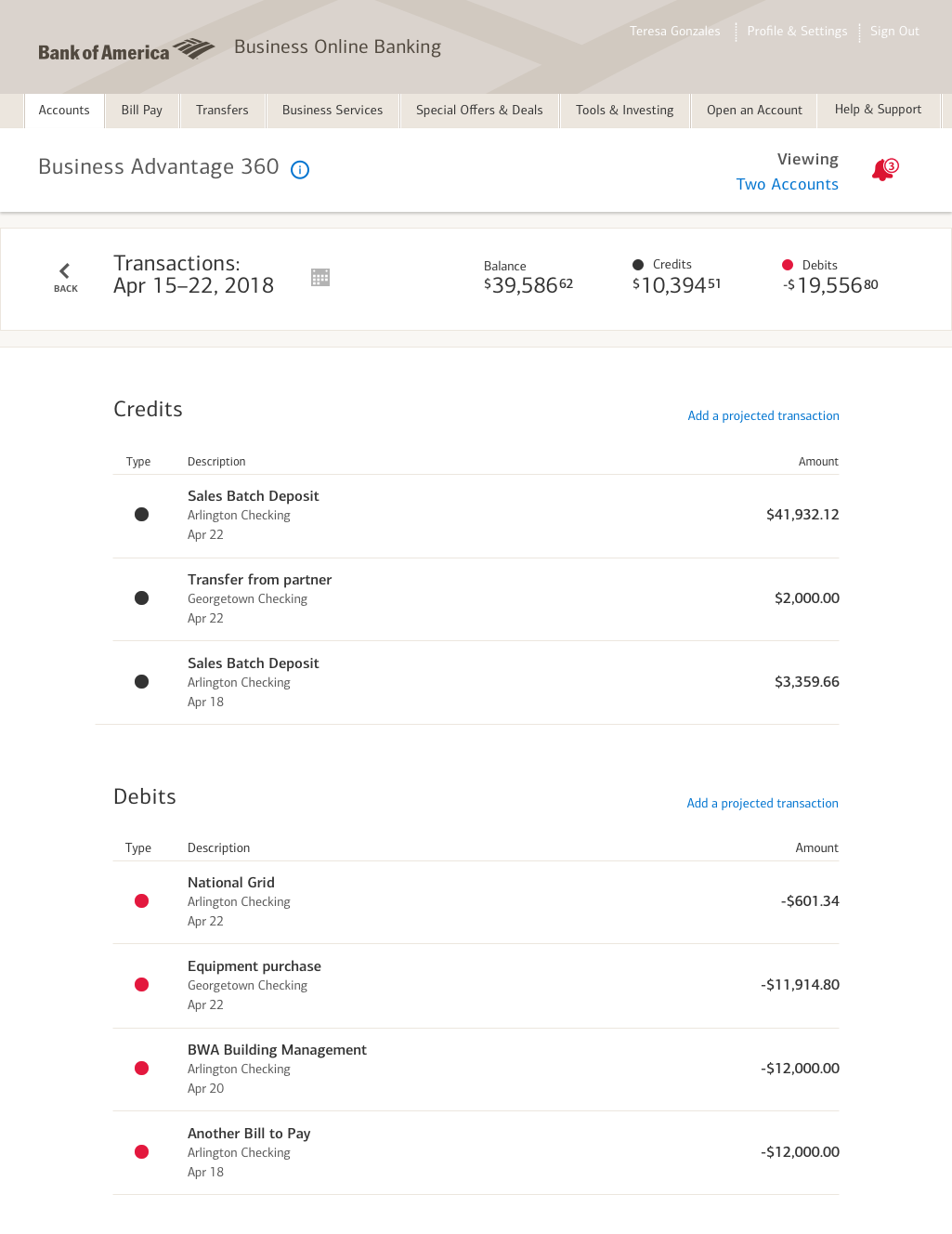Image resolution: width=952 pixels, height=1234 pixels.
Task: Select the Tools & Investing tab
Action: (624, 110)
